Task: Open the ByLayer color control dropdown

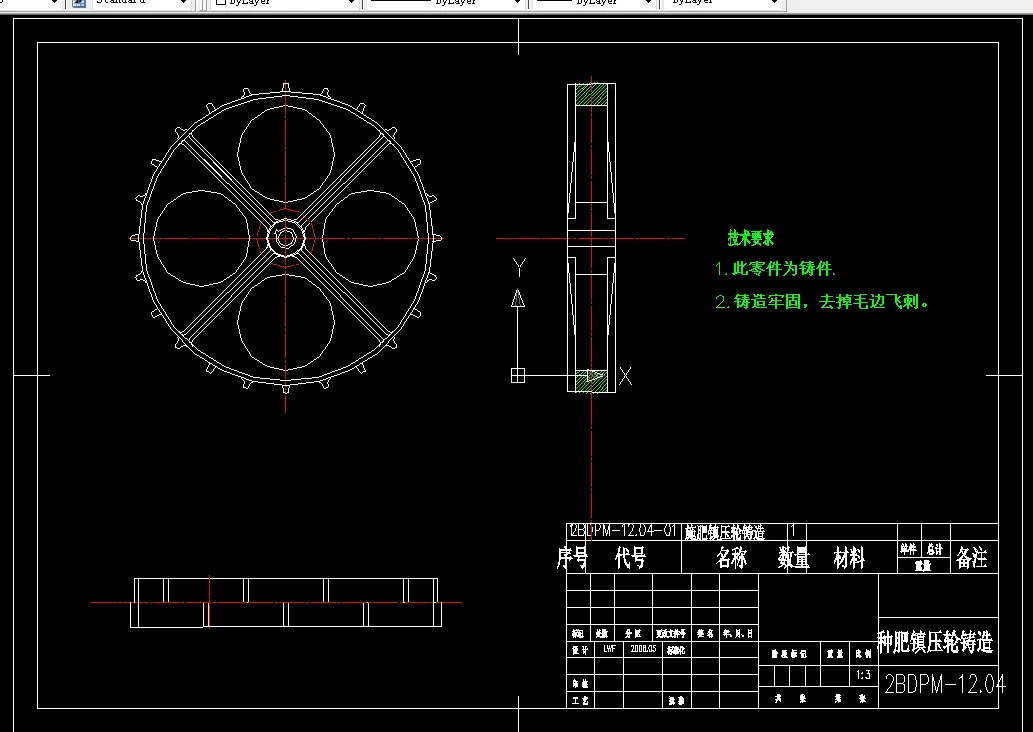Action: [x=285, y=3]
